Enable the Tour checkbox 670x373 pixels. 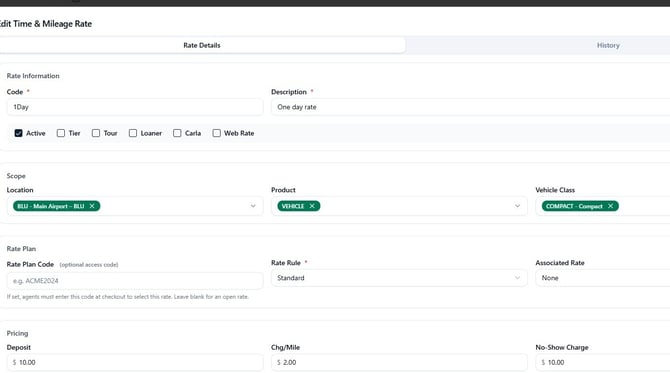click(x=96, y=133)
